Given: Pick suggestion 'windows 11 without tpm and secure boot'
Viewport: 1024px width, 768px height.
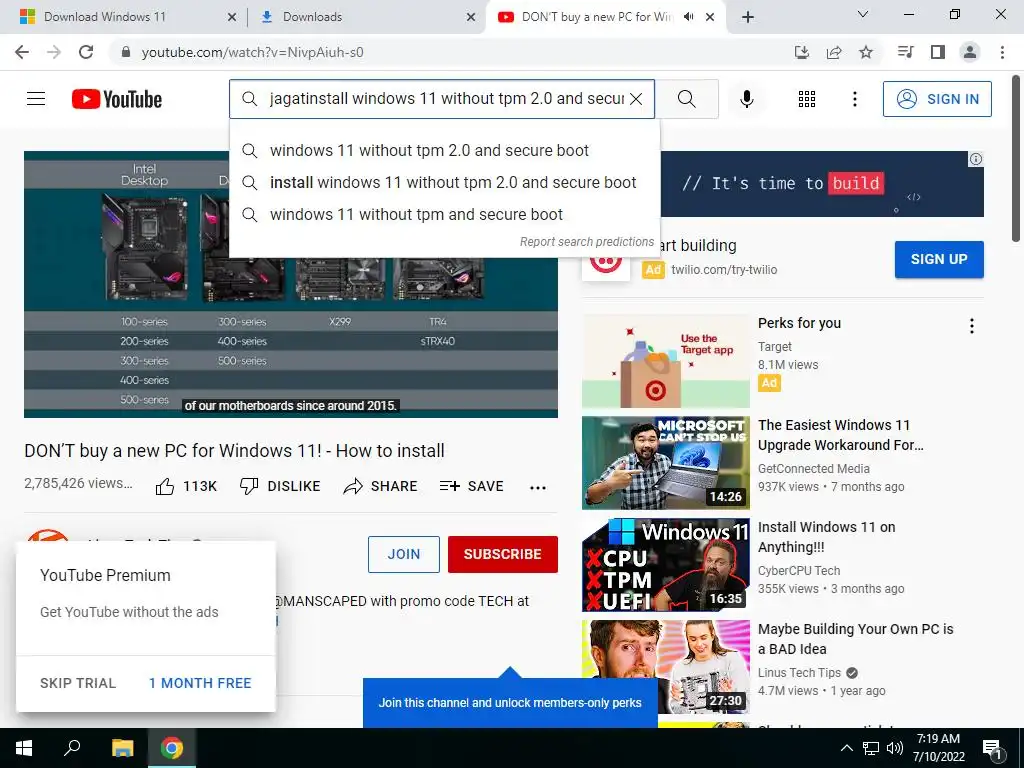Looking at the screenshot, I should click(x=444, y=214).
